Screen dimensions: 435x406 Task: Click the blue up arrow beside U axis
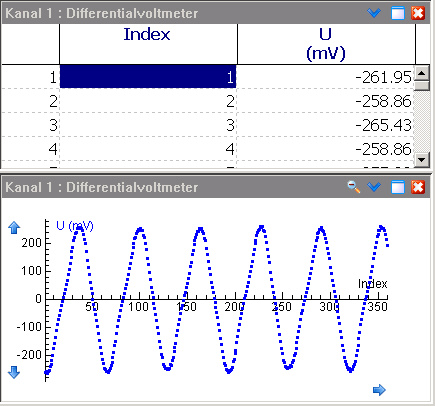point(14,228)
